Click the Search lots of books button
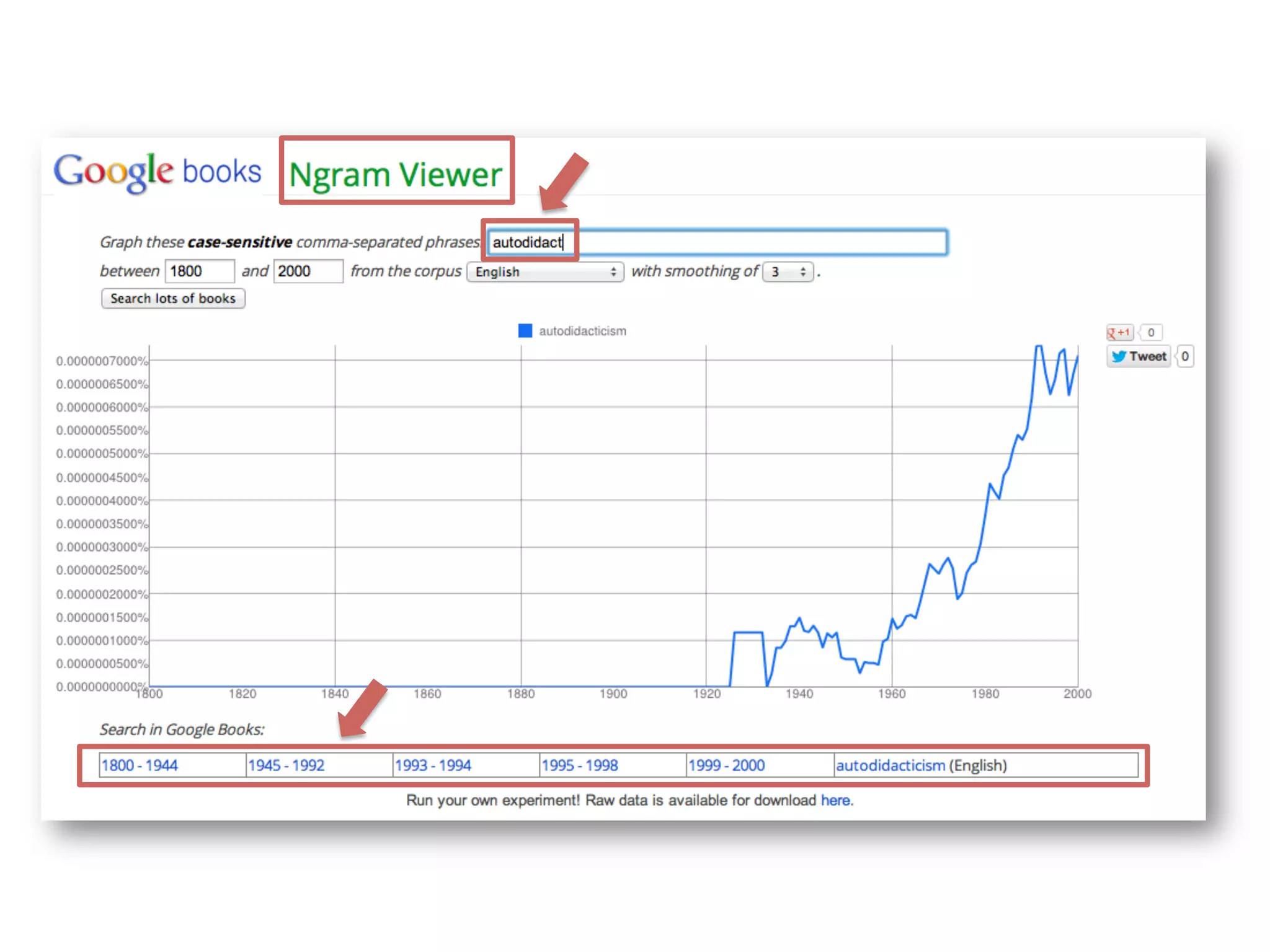The width and height of the screenshot is (1270, 952). click(173, 299)
